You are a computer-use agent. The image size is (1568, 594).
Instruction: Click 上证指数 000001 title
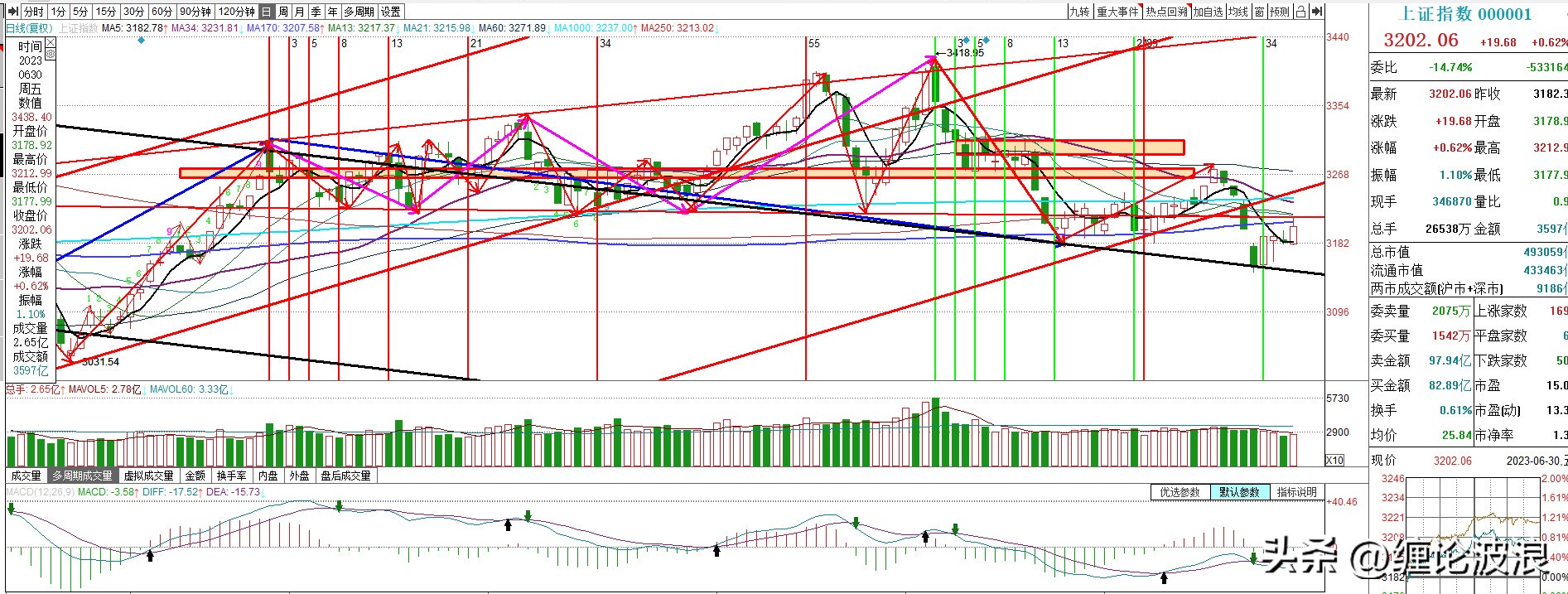pyautogui.click(x=1465, y=14)
